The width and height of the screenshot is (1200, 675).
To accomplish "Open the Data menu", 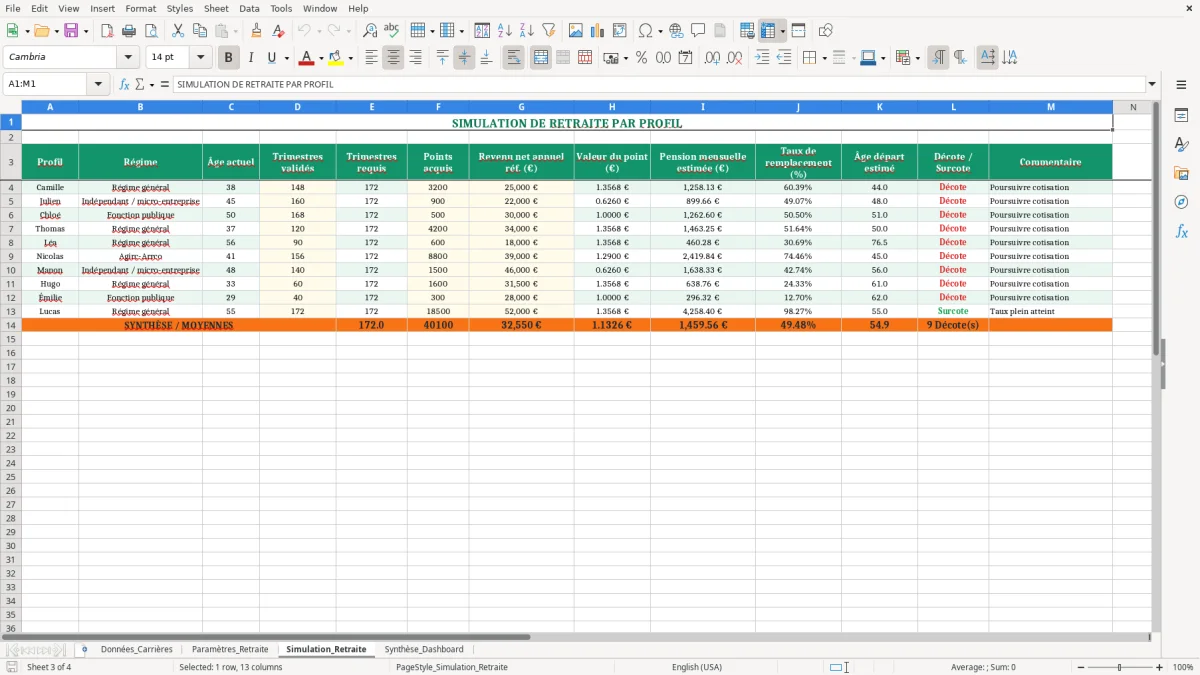I will pos(249,8).
